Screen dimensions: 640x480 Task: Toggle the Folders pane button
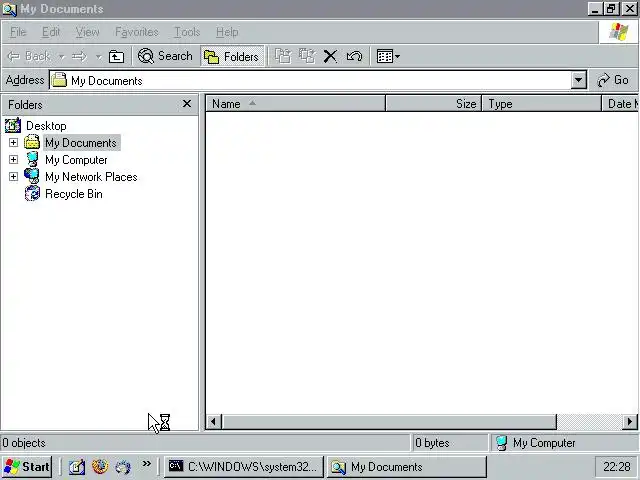[x=232, y=56]
